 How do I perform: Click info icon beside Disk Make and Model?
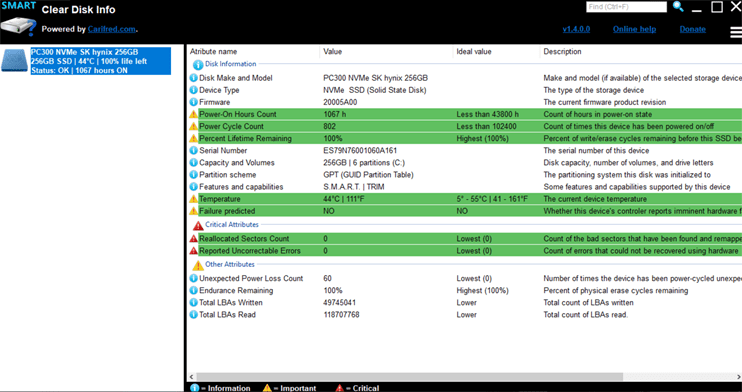coord(194,78)
